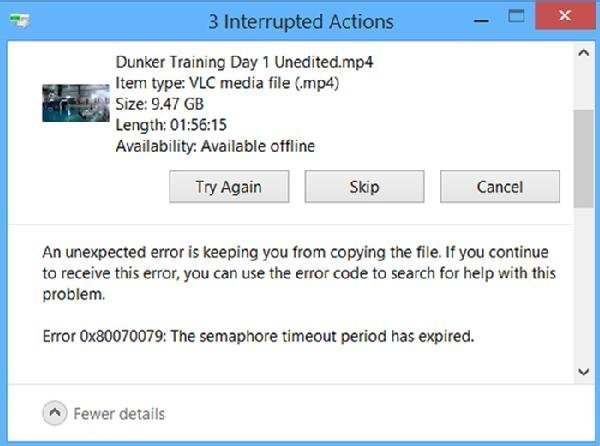Skip the interrupted file copy
Image resolution: width=600 pixels, height=446 pixels.
coord(364,187)
